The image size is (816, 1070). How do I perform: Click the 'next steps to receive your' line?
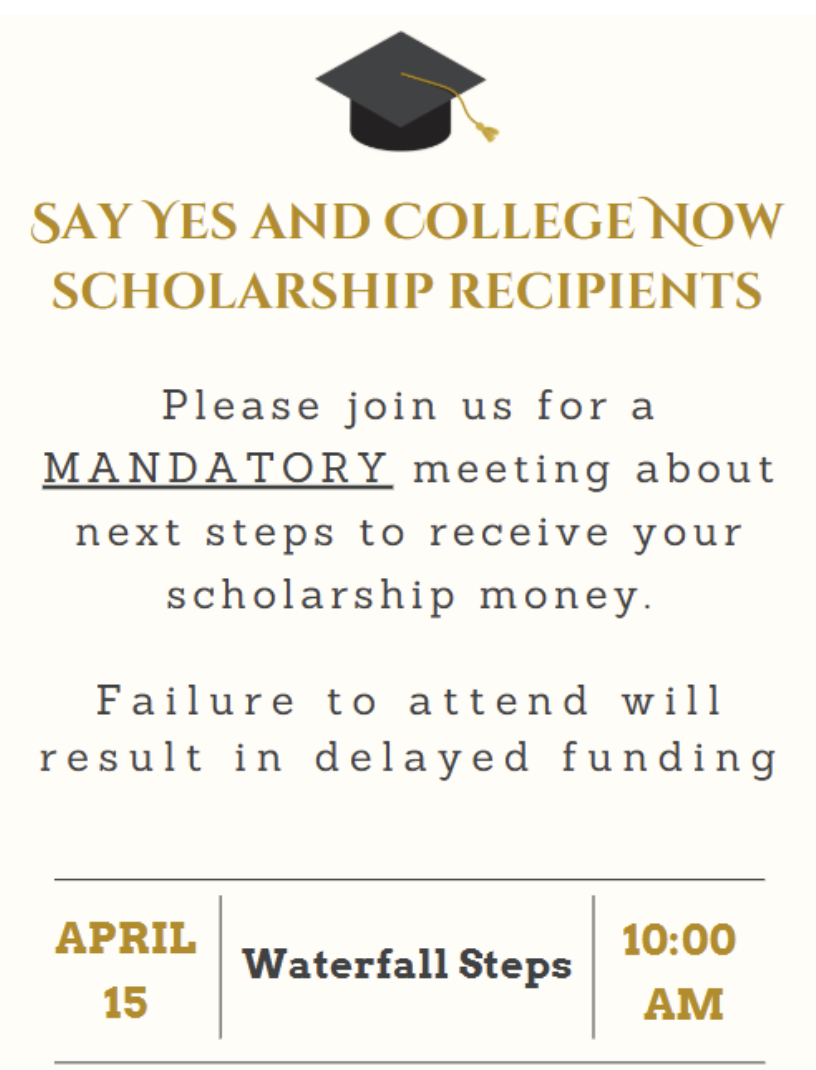point(409,533)
